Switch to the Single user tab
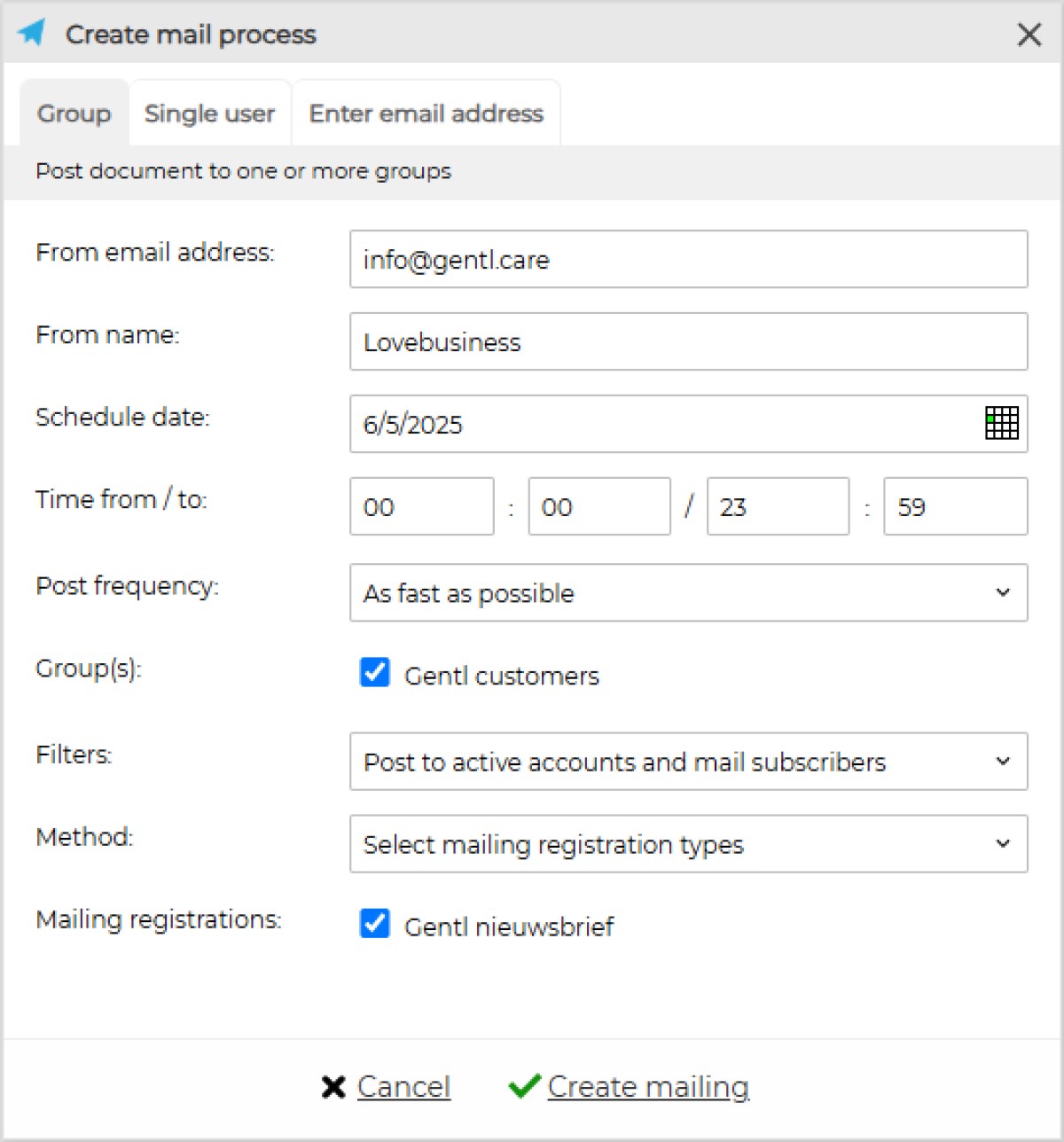Image resolution: width=1064 pixels, height=1142 pixels. (209, 113)
